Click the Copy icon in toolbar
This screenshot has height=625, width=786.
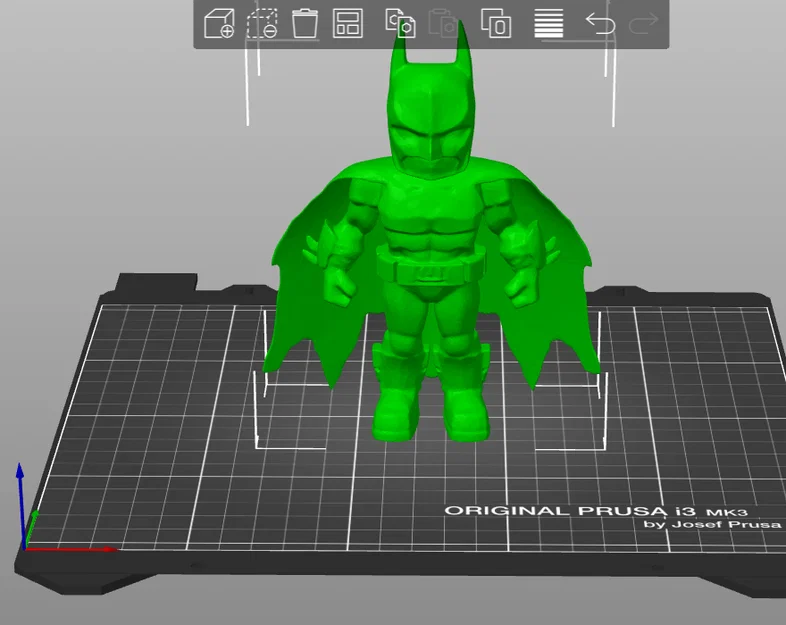[x=401, y=23]
